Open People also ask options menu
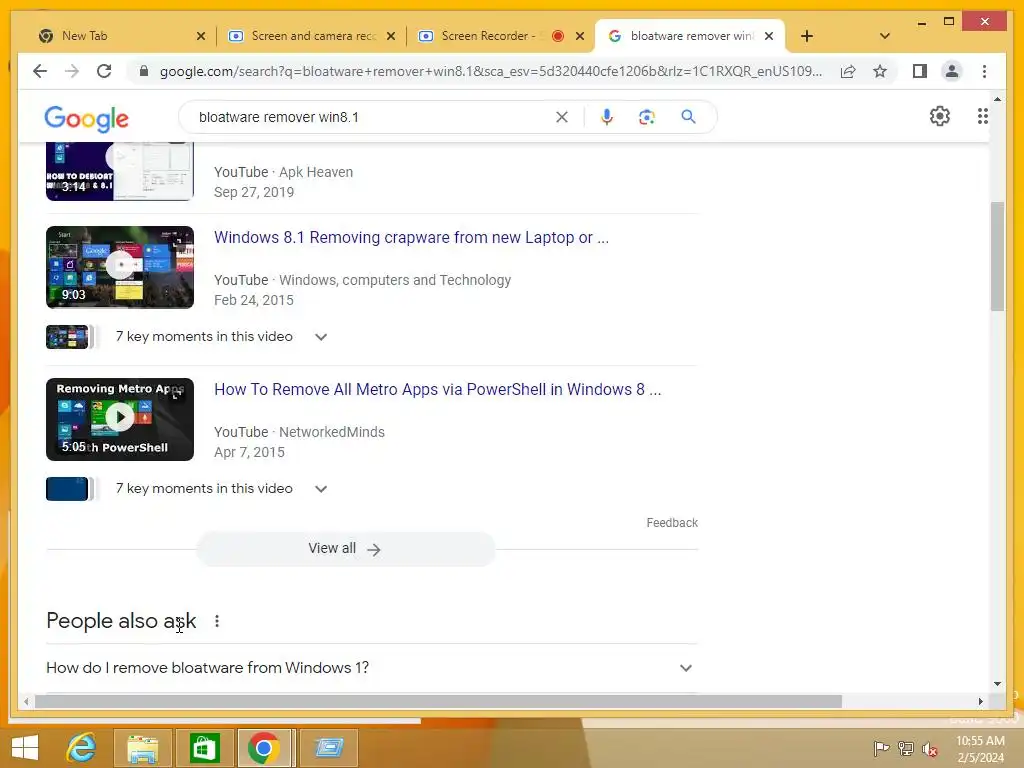This screenshot has height=768, width=1024. point(217,621)
